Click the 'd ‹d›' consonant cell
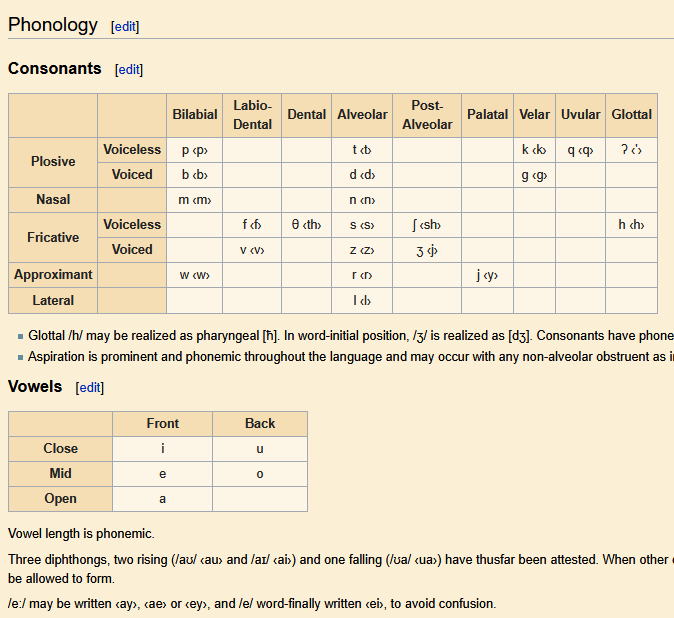 (362, 175)
